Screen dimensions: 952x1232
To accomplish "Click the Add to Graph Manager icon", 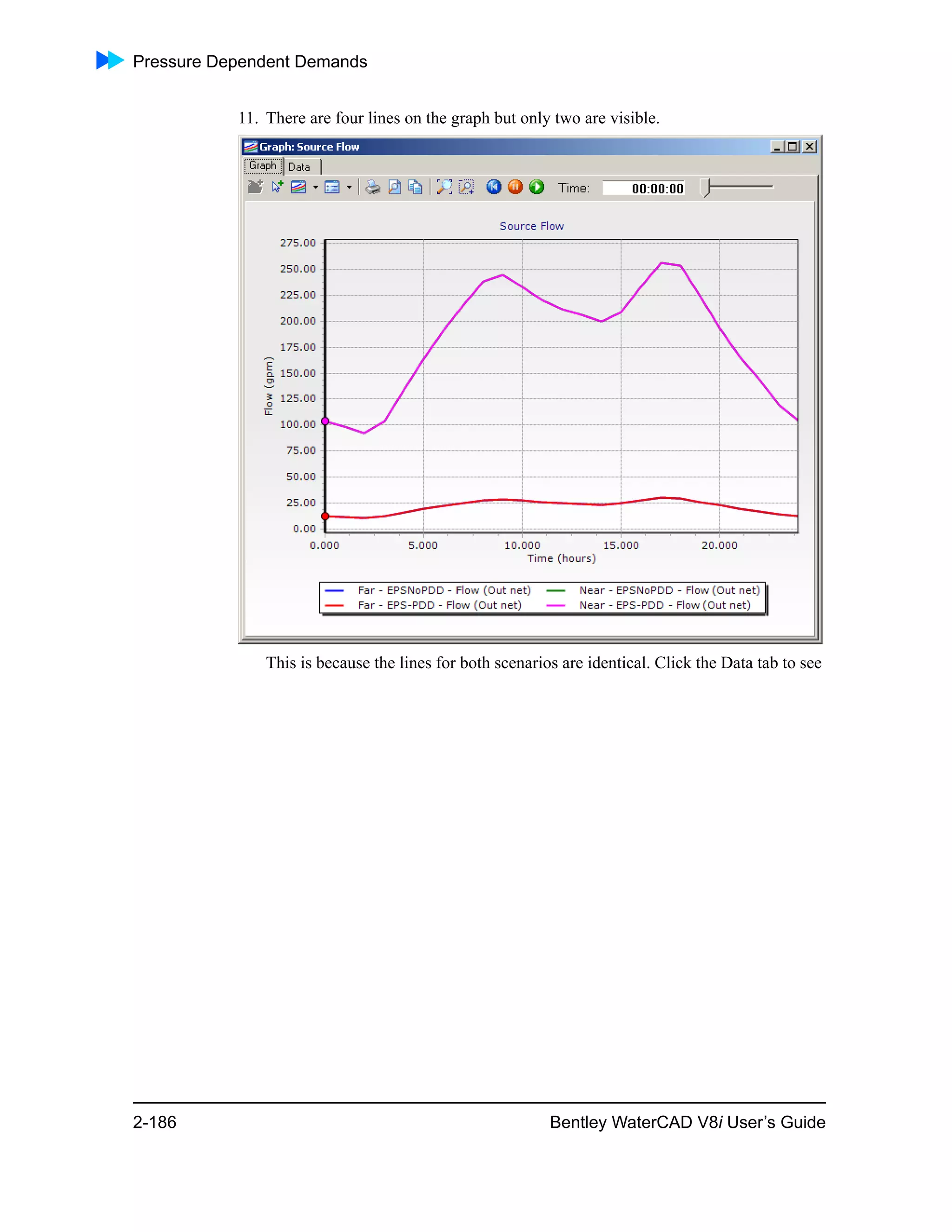I will [x=255, y=187].
